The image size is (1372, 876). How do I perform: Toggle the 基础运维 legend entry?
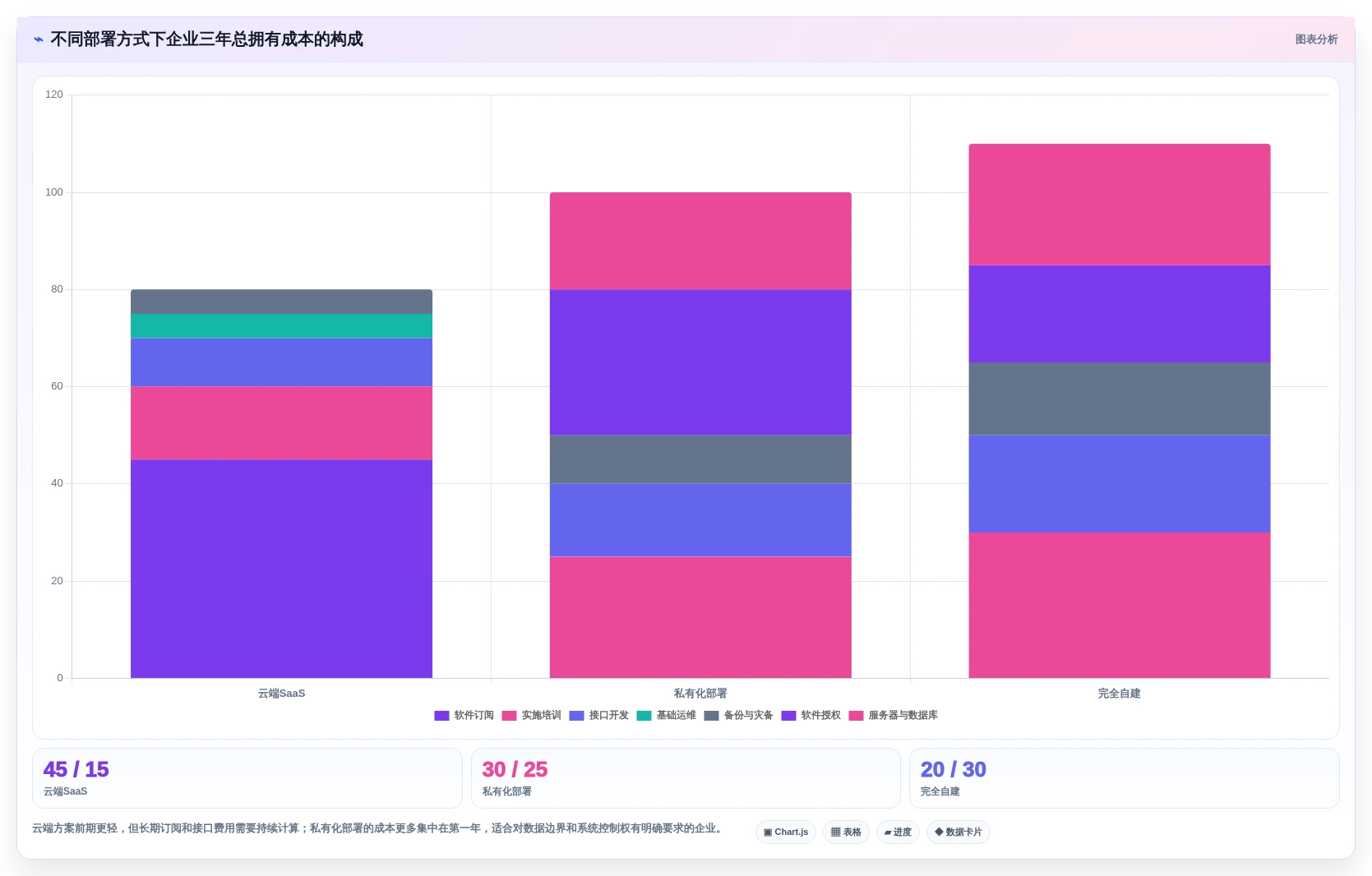click(666, 716)
